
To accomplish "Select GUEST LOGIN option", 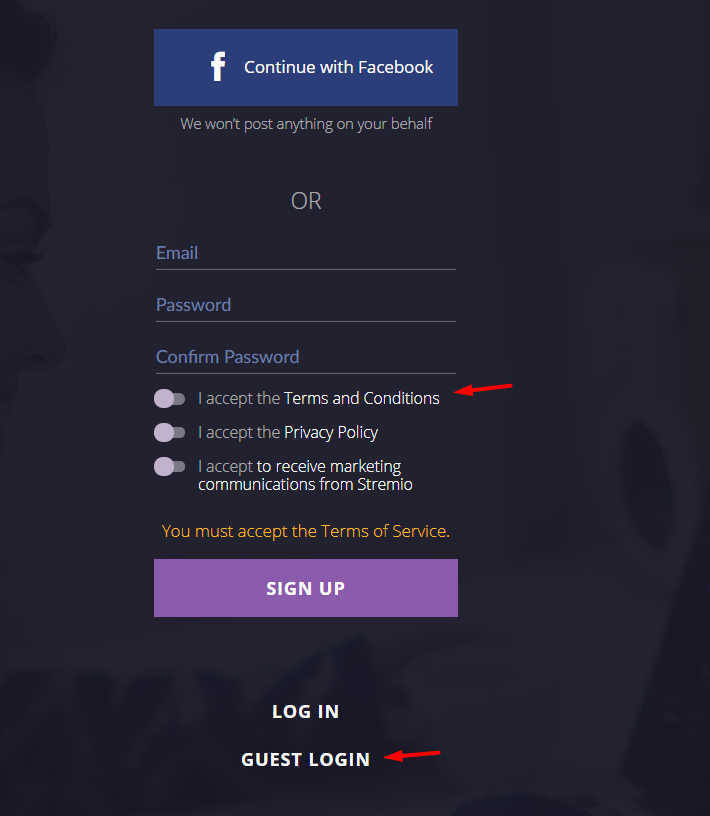I will point(305,759).
